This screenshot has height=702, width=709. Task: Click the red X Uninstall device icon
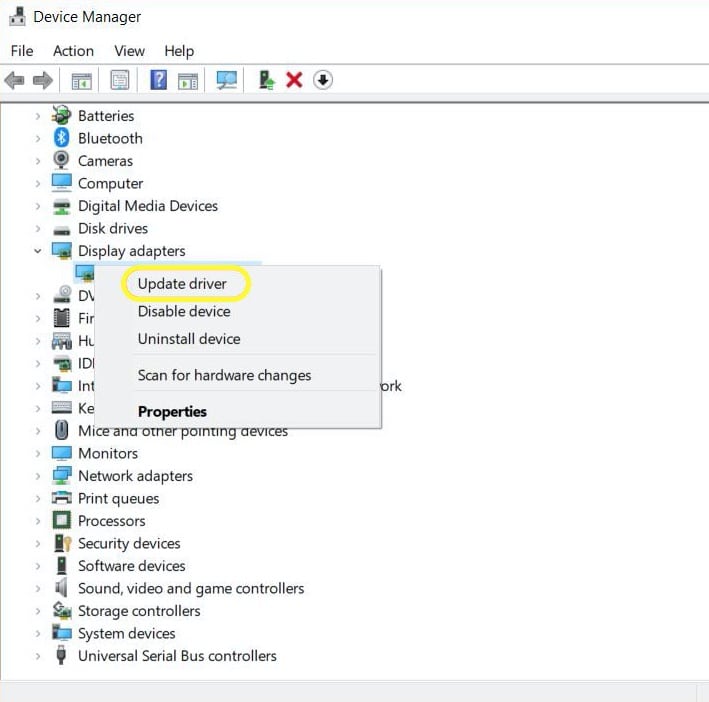pos(294,80)
